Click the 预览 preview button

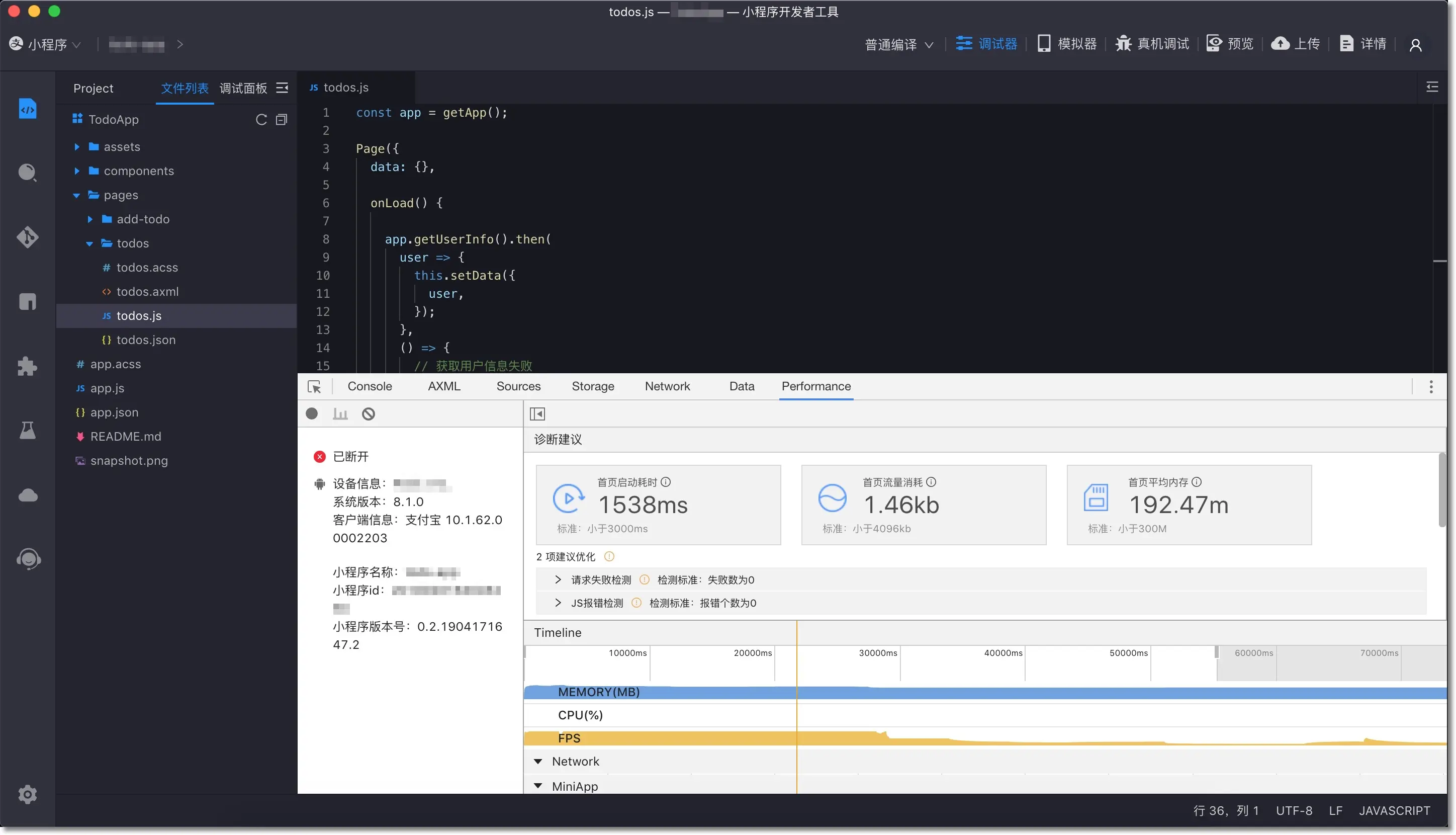pos(1230,44)
